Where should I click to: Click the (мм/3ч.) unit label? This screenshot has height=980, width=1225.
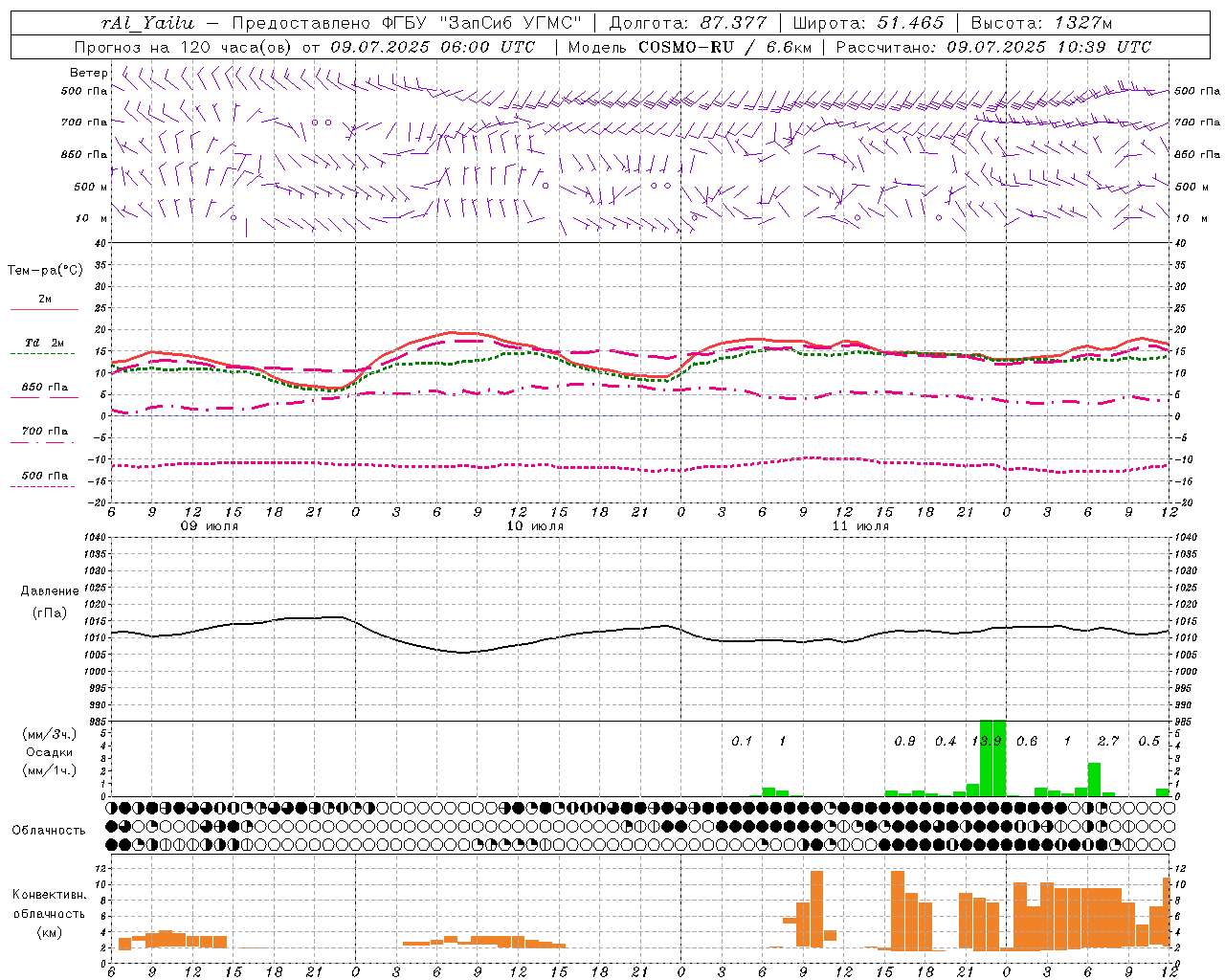pyautogui.click(x=49, y=734)
